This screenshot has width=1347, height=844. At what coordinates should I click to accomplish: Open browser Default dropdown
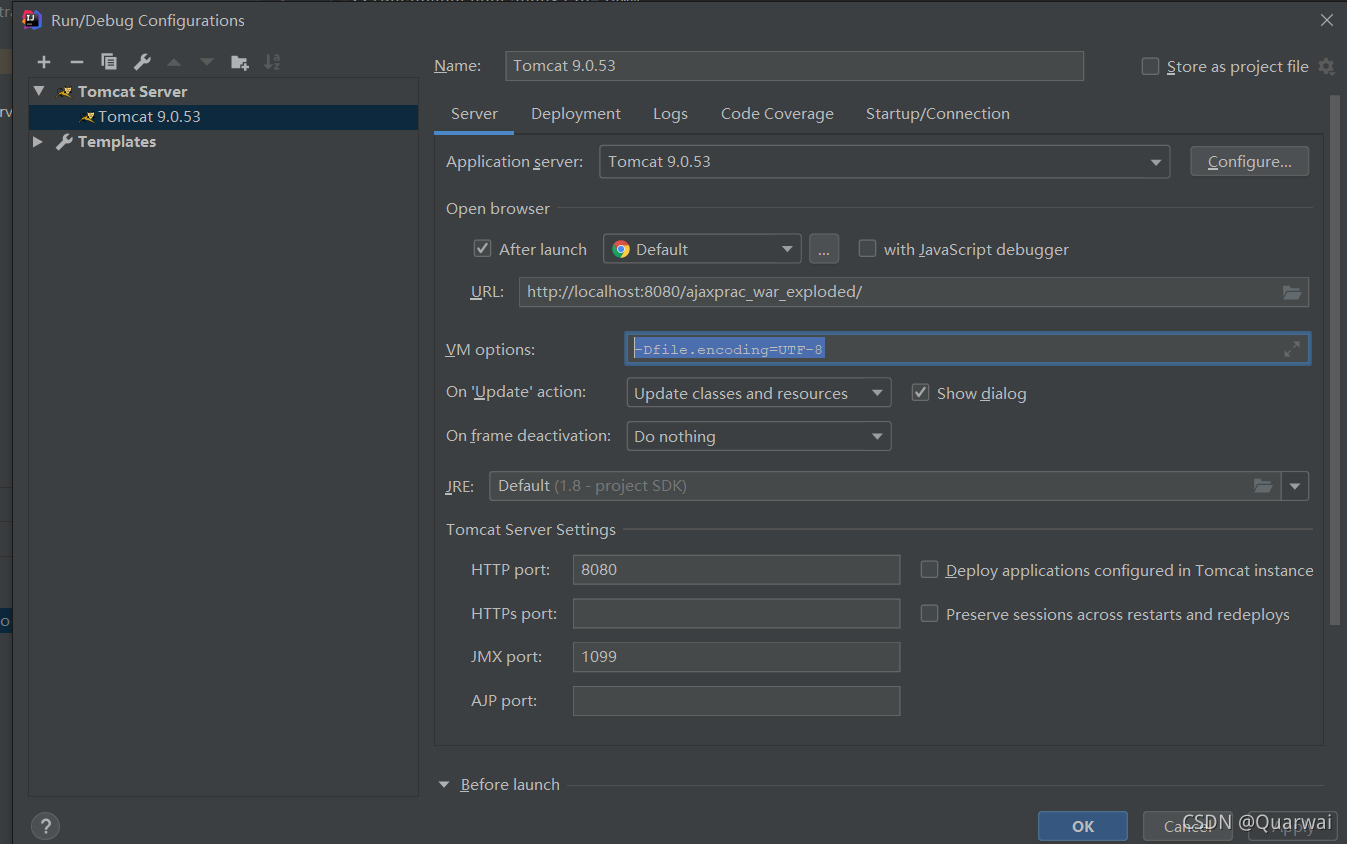702,249
